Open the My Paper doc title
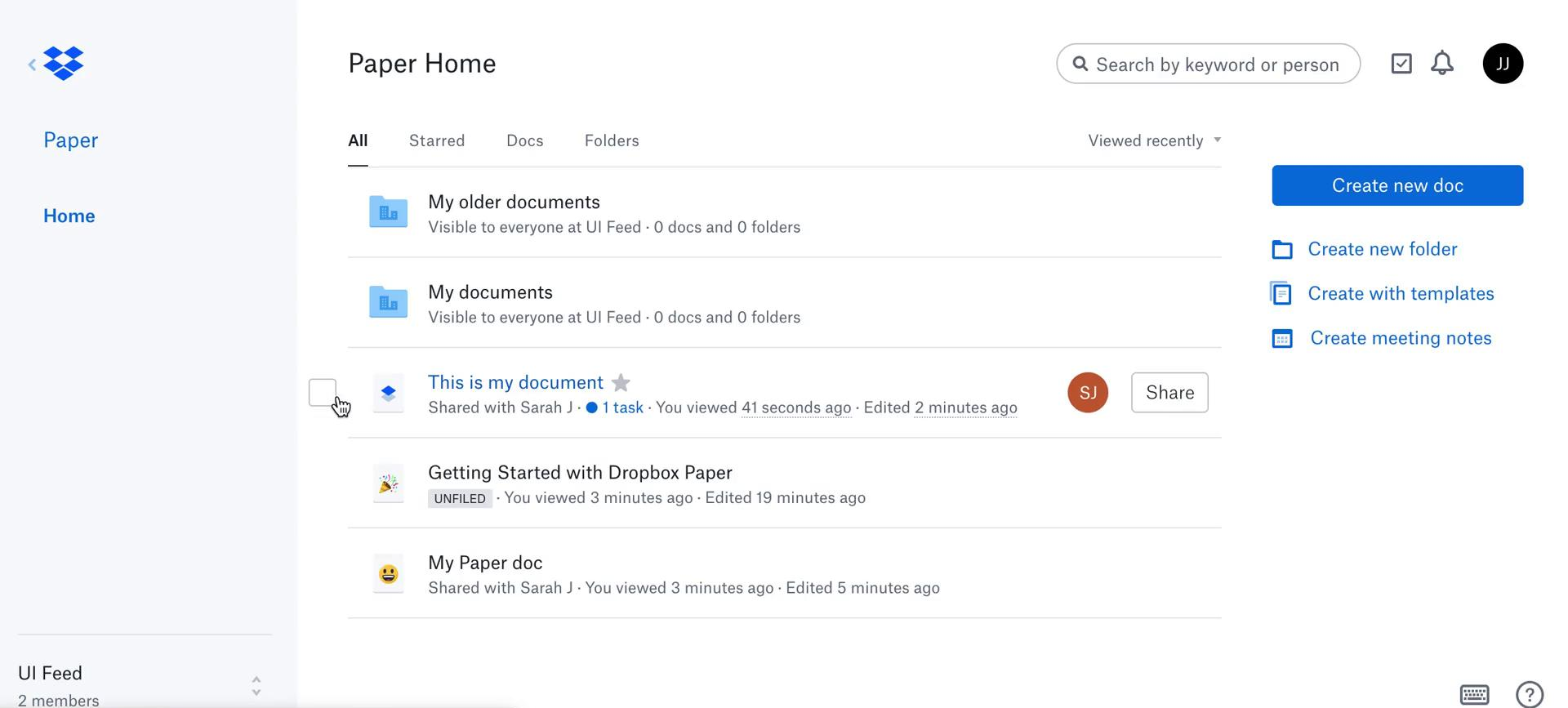 pos(485,563)
